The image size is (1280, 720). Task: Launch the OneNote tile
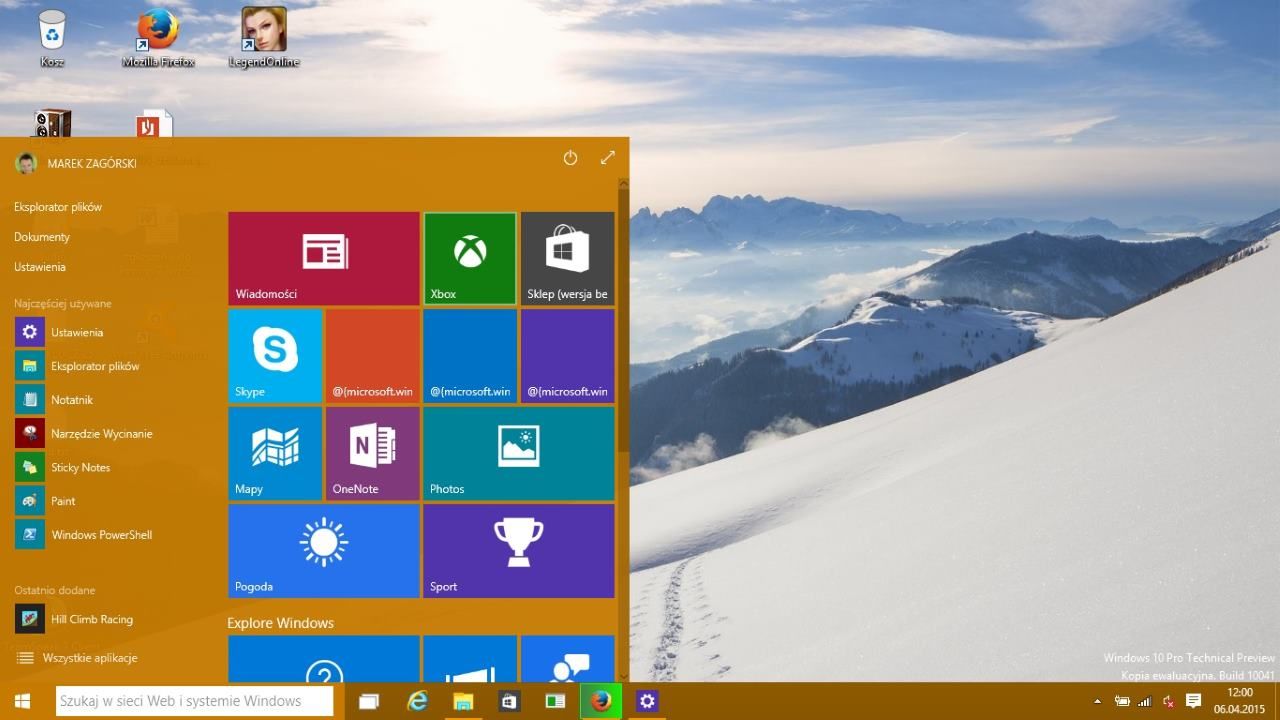coord(372,453)
